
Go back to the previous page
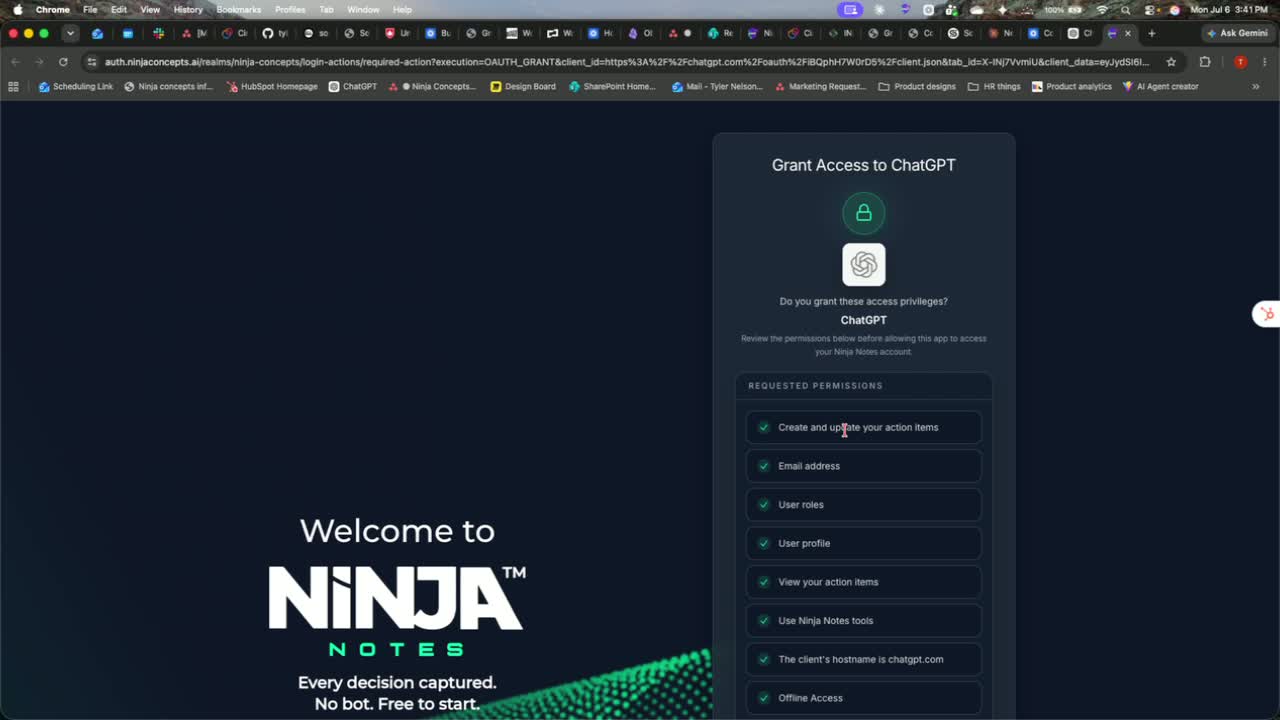coord(16,62)
